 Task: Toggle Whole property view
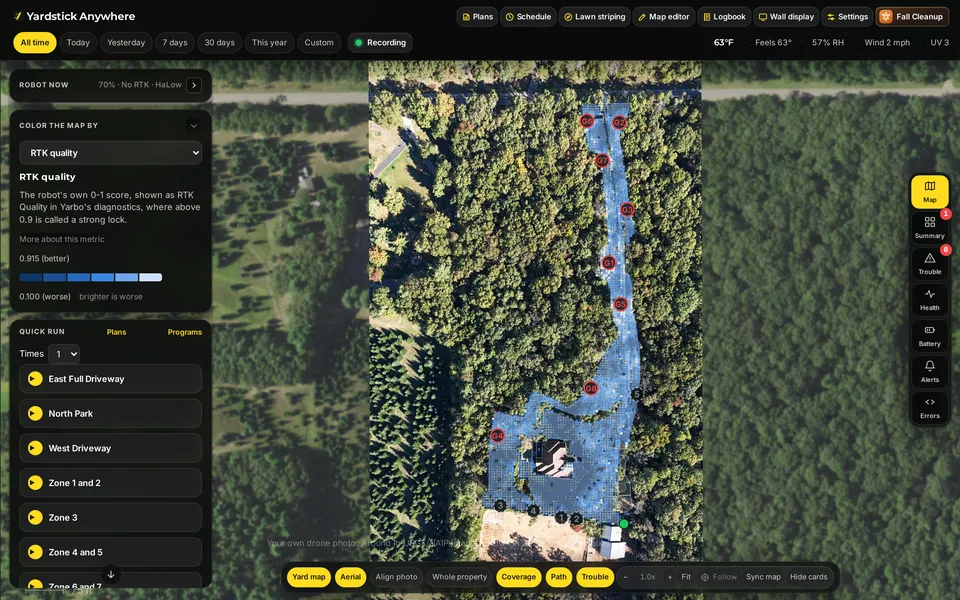459,577
